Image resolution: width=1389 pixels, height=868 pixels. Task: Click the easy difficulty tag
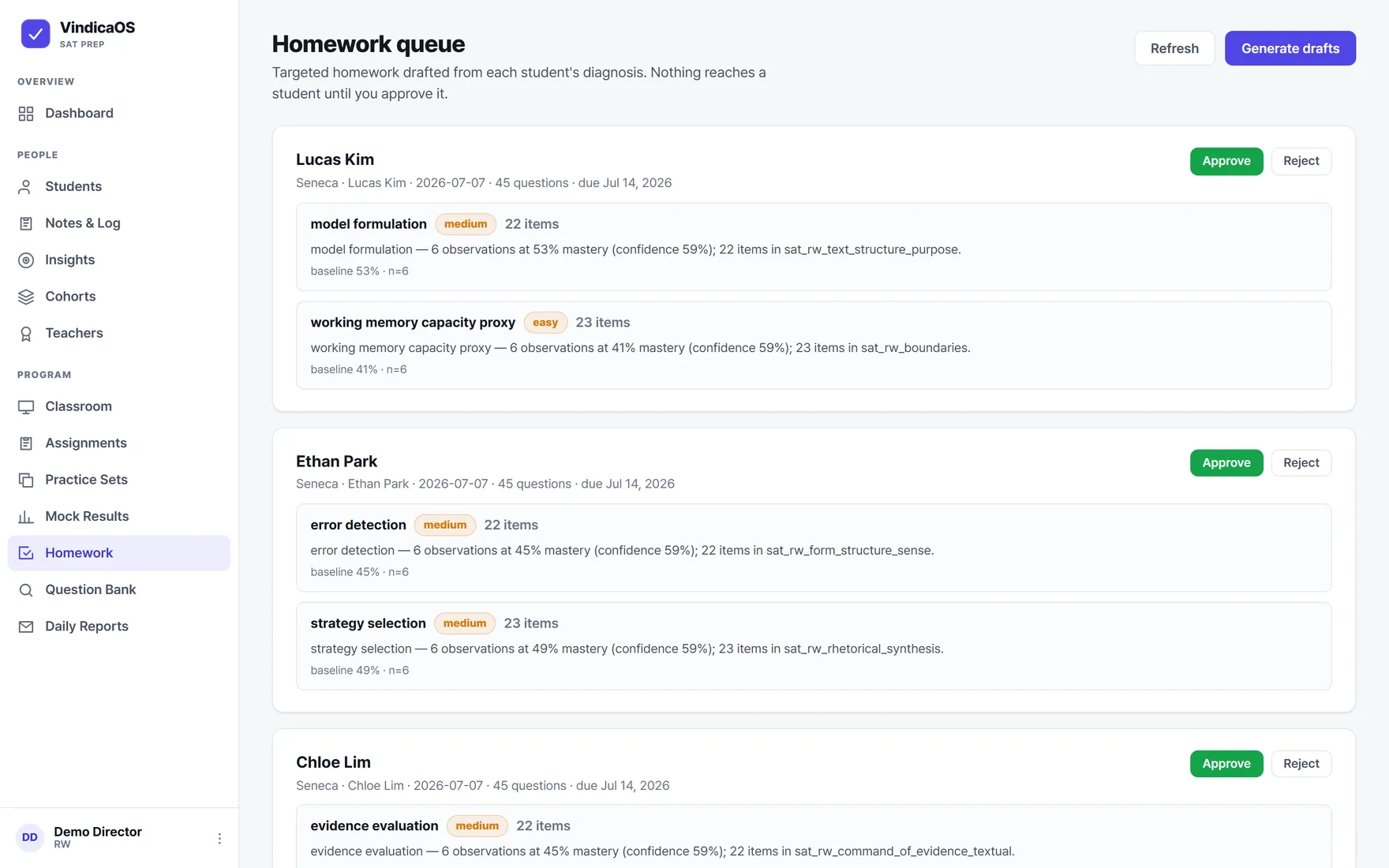(545, 323)
